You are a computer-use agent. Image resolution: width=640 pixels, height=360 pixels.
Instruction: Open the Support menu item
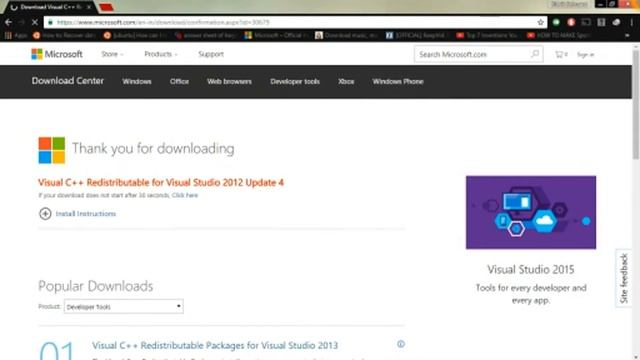tap(211, 54)
